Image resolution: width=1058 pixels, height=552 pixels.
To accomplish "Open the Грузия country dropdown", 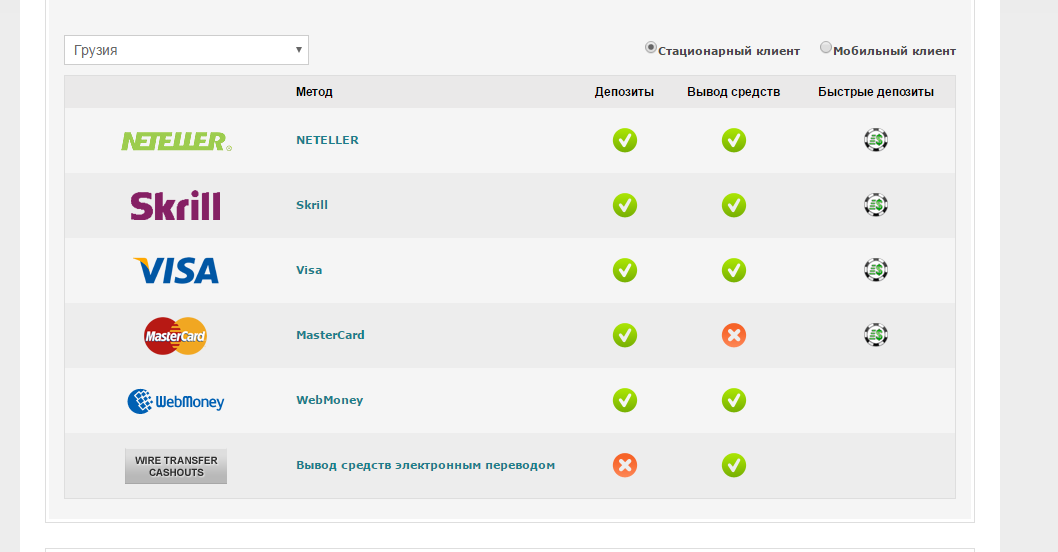I will click(x=186, y=50).
